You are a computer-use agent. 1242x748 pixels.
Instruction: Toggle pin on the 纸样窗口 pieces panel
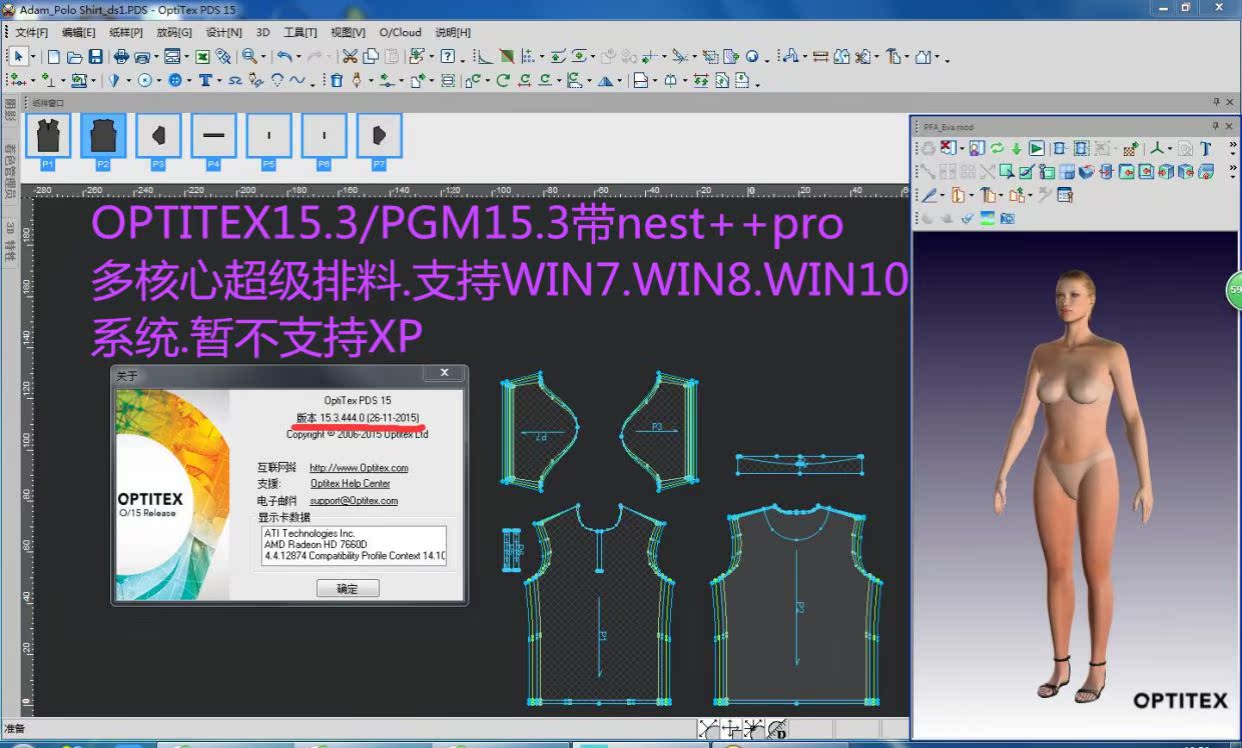point(1216,101)
